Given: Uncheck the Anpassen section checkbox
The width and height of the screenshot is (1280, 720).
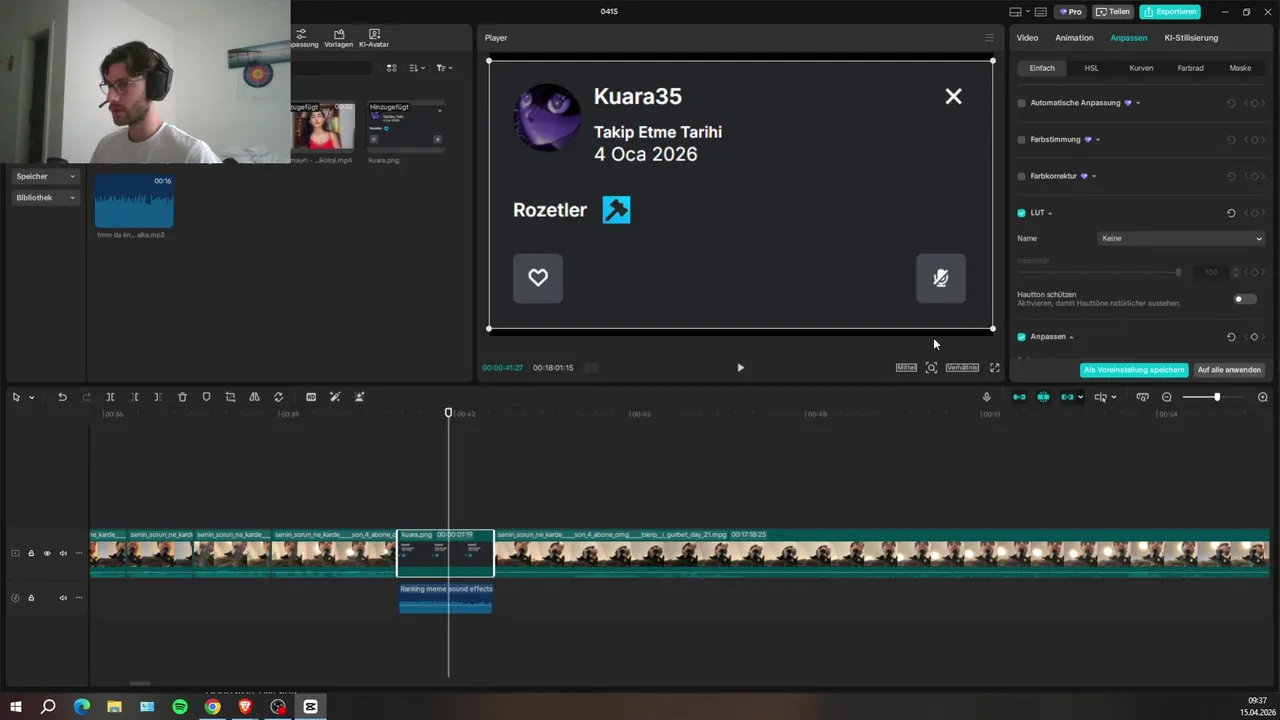Looking at the screenshot, I should (1021, 337).
